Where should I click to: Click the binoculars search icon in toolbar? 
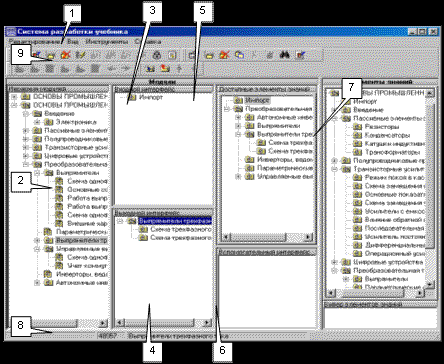[284, 55]
